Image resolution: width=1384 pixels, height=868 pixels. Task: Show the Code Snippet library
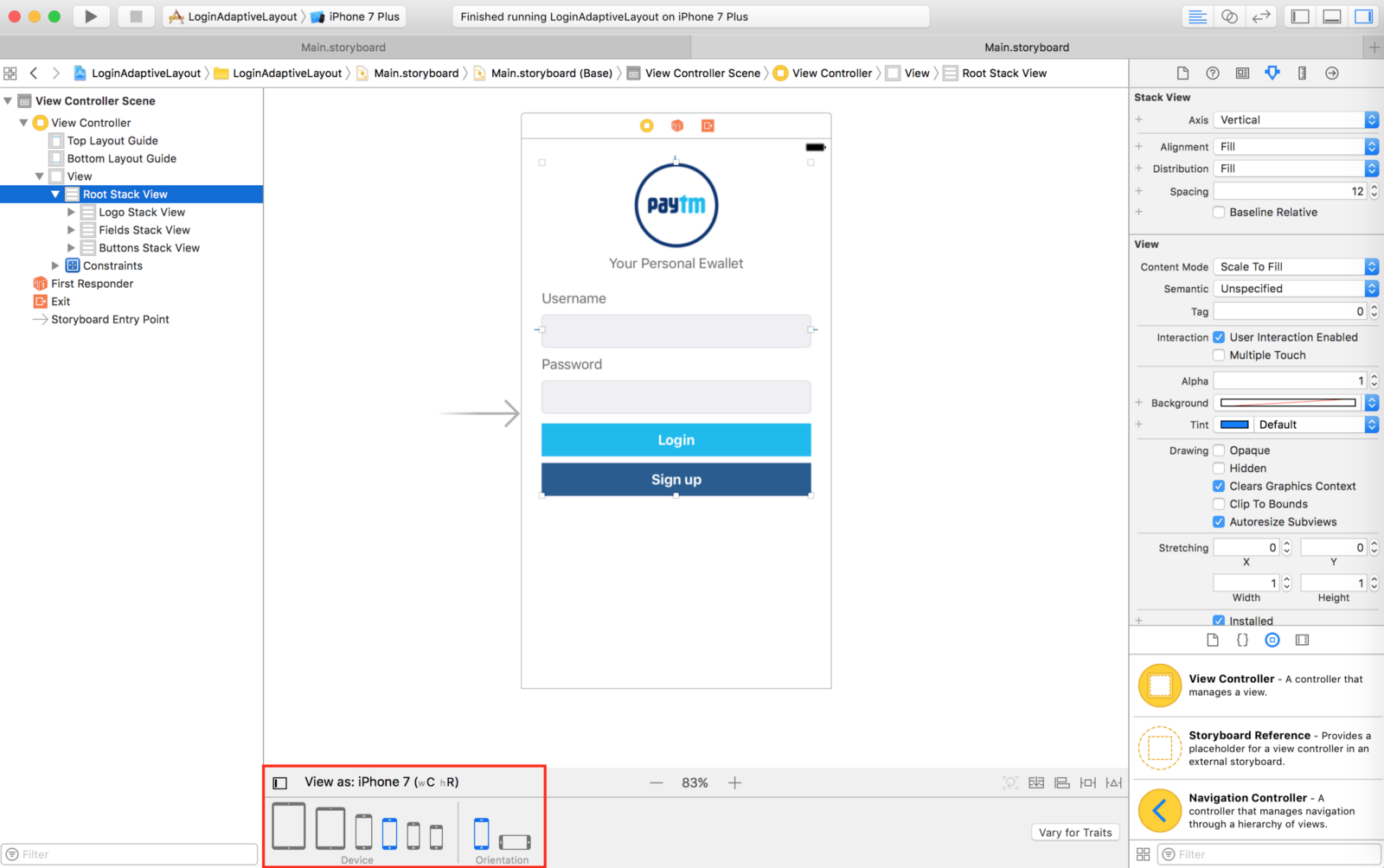1242,640
